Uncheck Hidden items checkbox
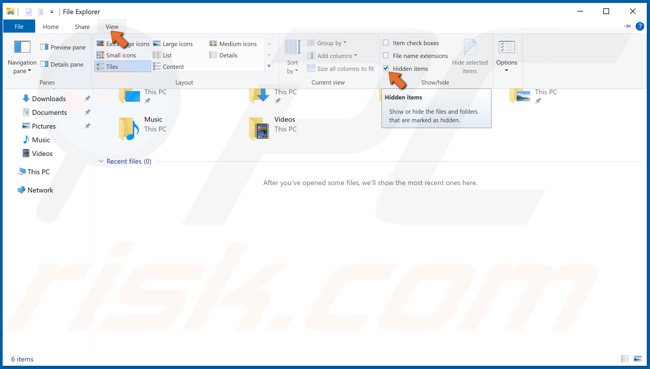Image resolution: width=650 pixels, height=369 pixels. [386, 68]
